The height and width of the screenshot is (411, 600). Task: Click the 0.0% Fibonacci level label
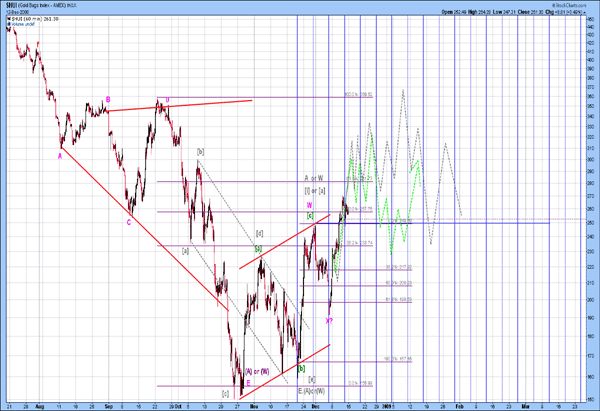click(x=360, y=383)
